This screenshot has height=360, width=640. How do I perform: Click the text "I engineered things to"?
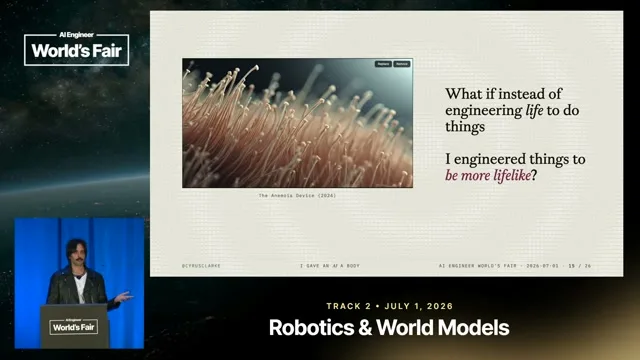[515, 159]
